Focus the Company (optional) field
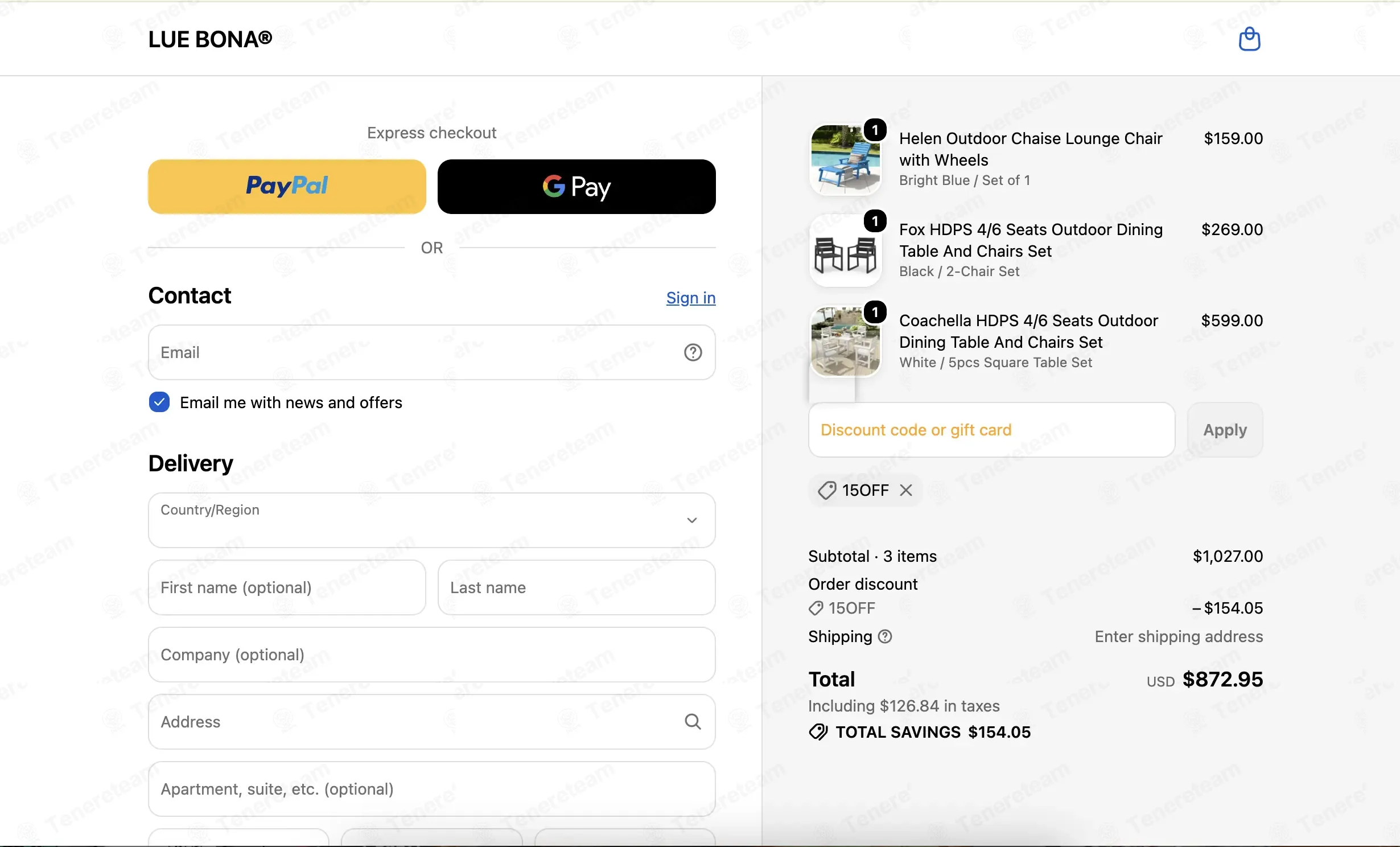The image size is (1400, 847). coord(431,655)
